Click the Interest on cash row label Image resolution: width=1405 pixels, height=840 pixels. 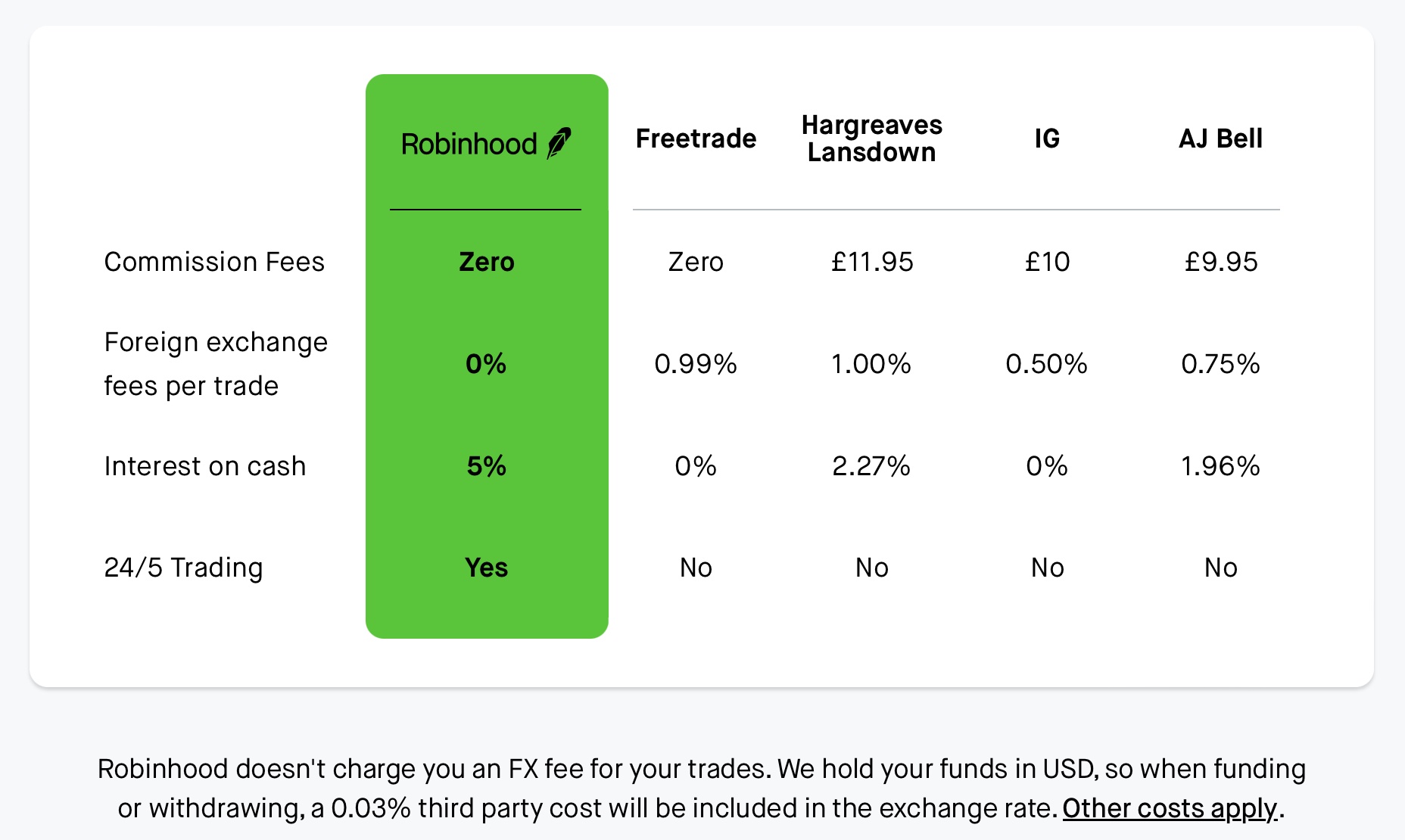click(205, 466)
